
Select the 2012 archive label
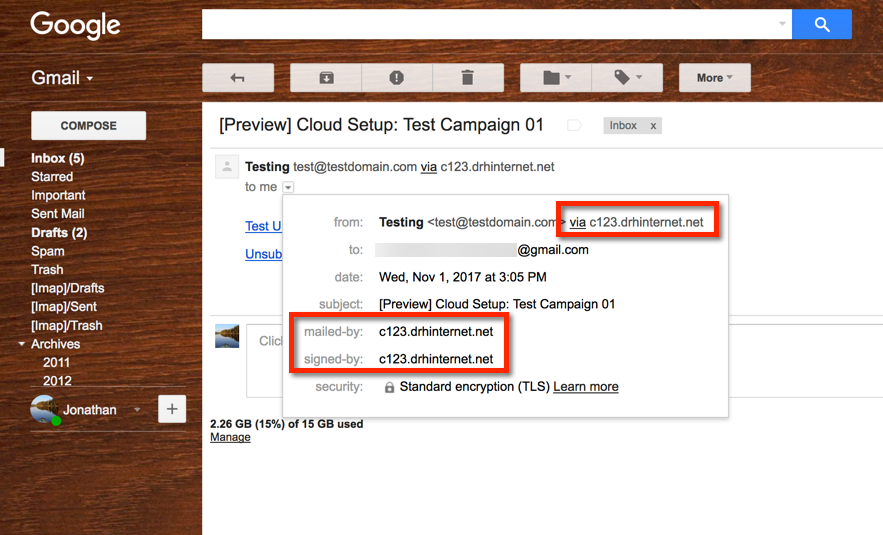57,381
